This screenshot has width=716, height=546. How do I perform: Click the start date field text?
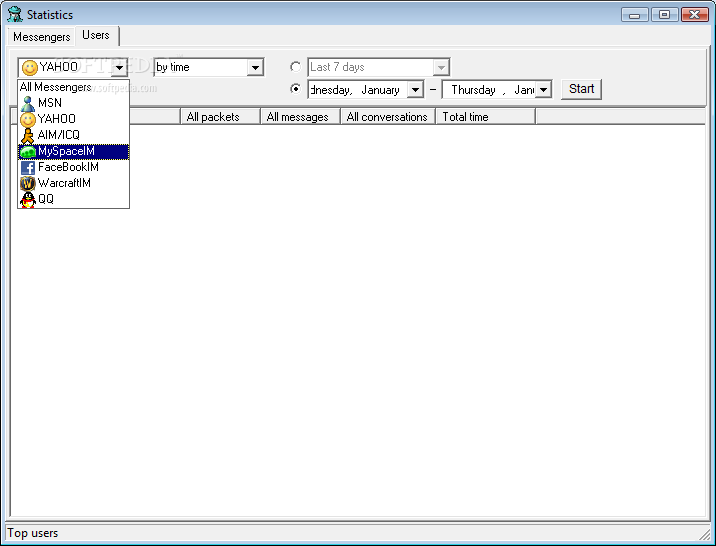355,89
